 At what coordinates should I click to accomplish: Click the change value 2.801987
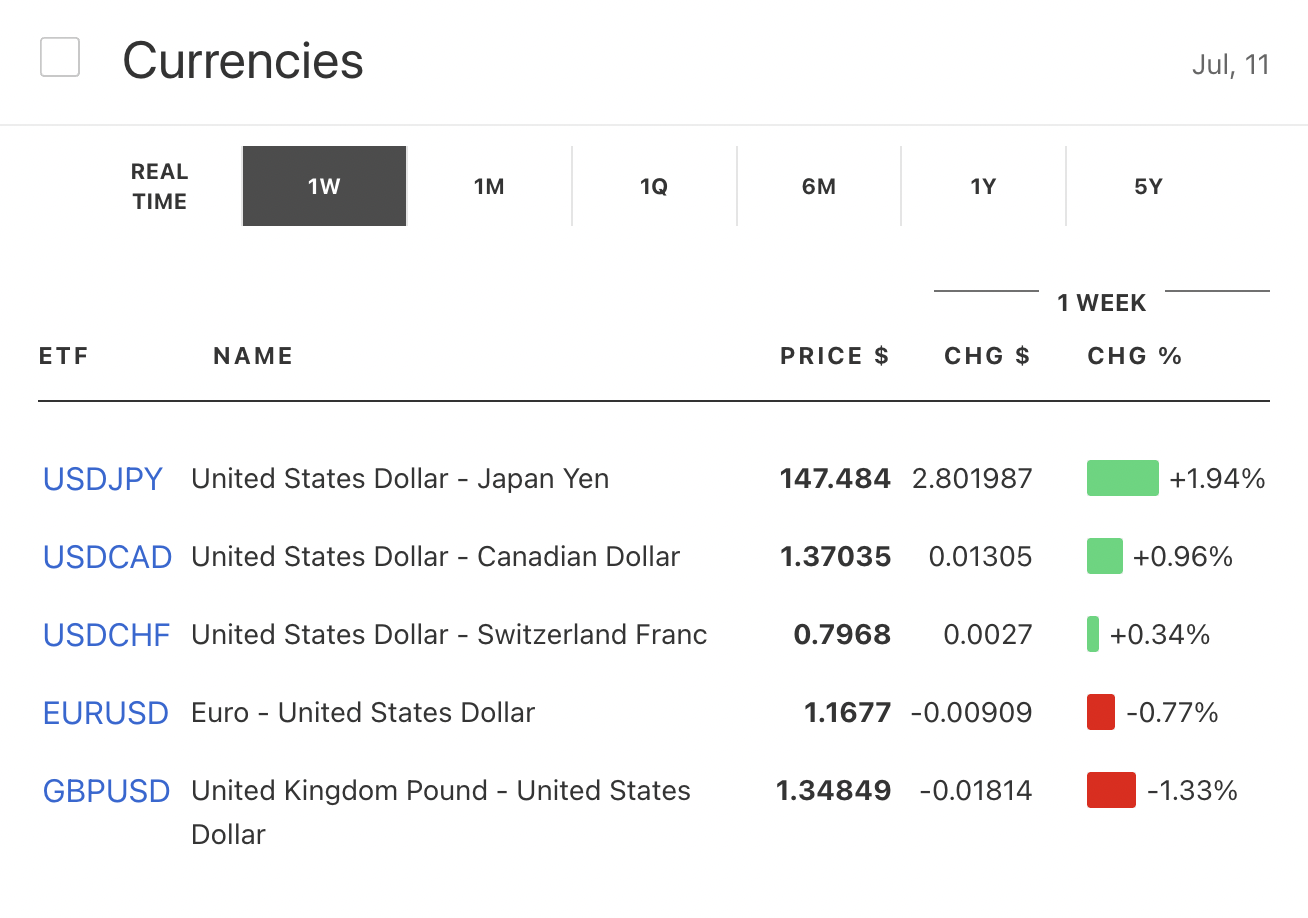coord(972,479)
